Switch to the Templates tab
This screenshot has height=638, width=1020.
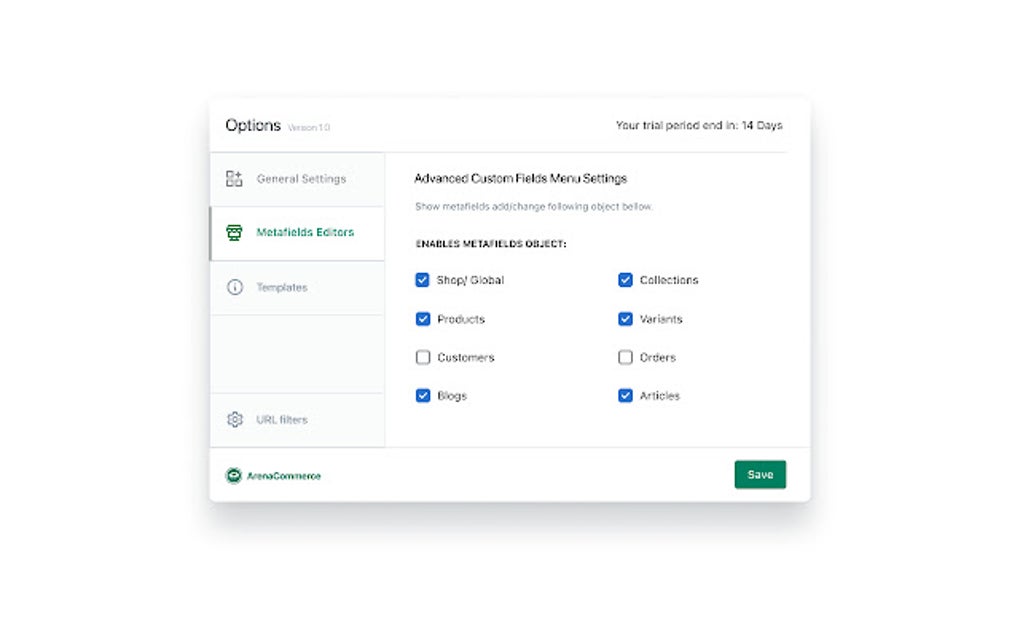point(282,287)
